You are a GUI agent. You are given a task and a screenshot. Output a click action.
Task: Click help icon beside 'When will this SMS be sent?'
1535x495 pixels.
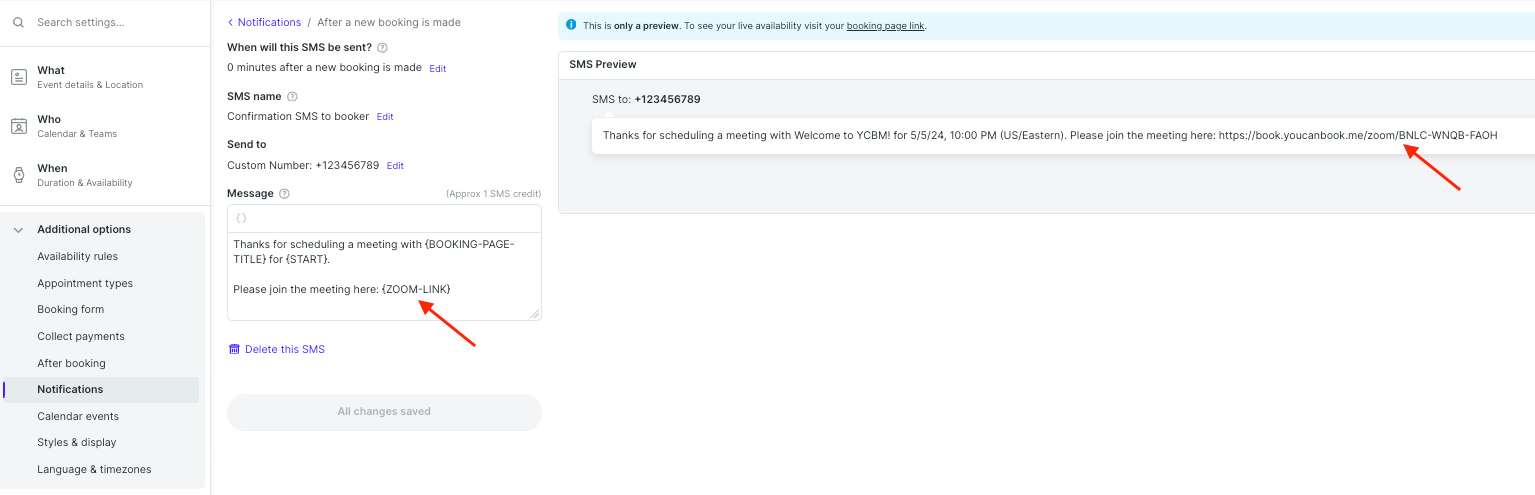click(x=382, y=47)
